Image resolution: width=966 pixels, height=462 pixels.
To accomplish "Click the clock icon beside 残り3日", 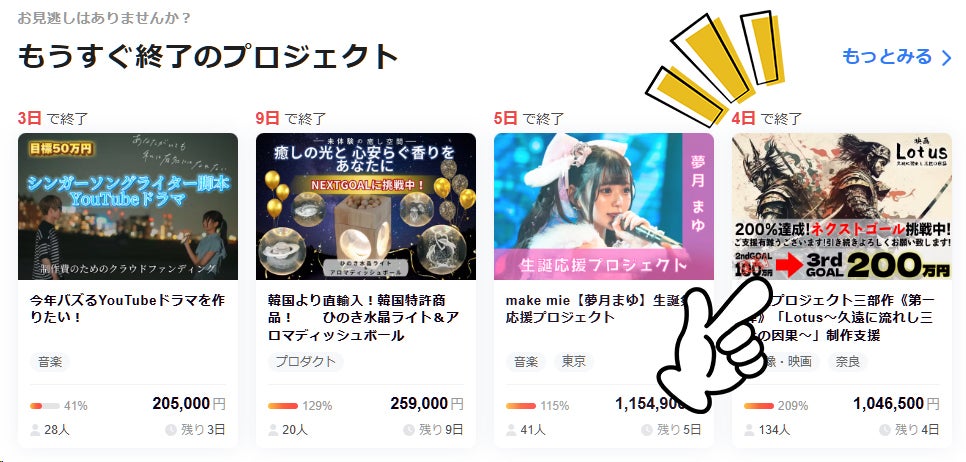I will 171,430.
